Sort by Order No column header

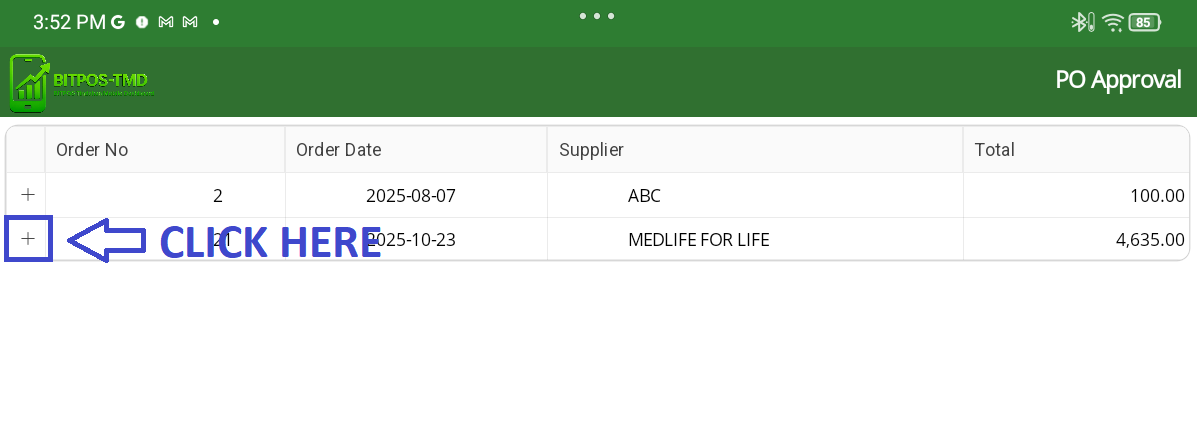[x=92, y=150]
